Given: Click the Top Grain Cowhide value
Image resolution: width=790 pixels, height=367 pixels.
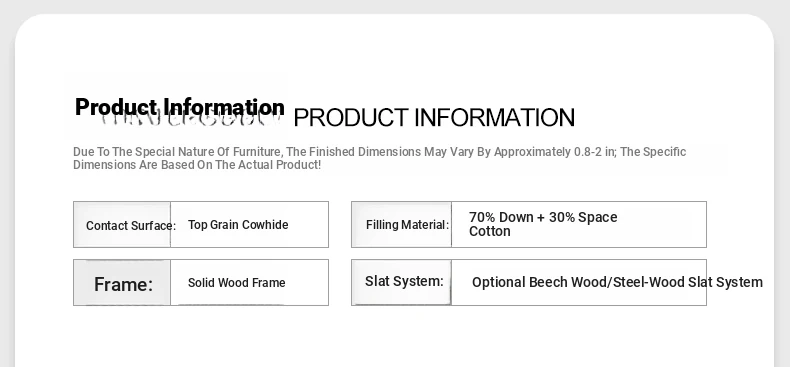Looking at the screenshot, I should point(238,225).
